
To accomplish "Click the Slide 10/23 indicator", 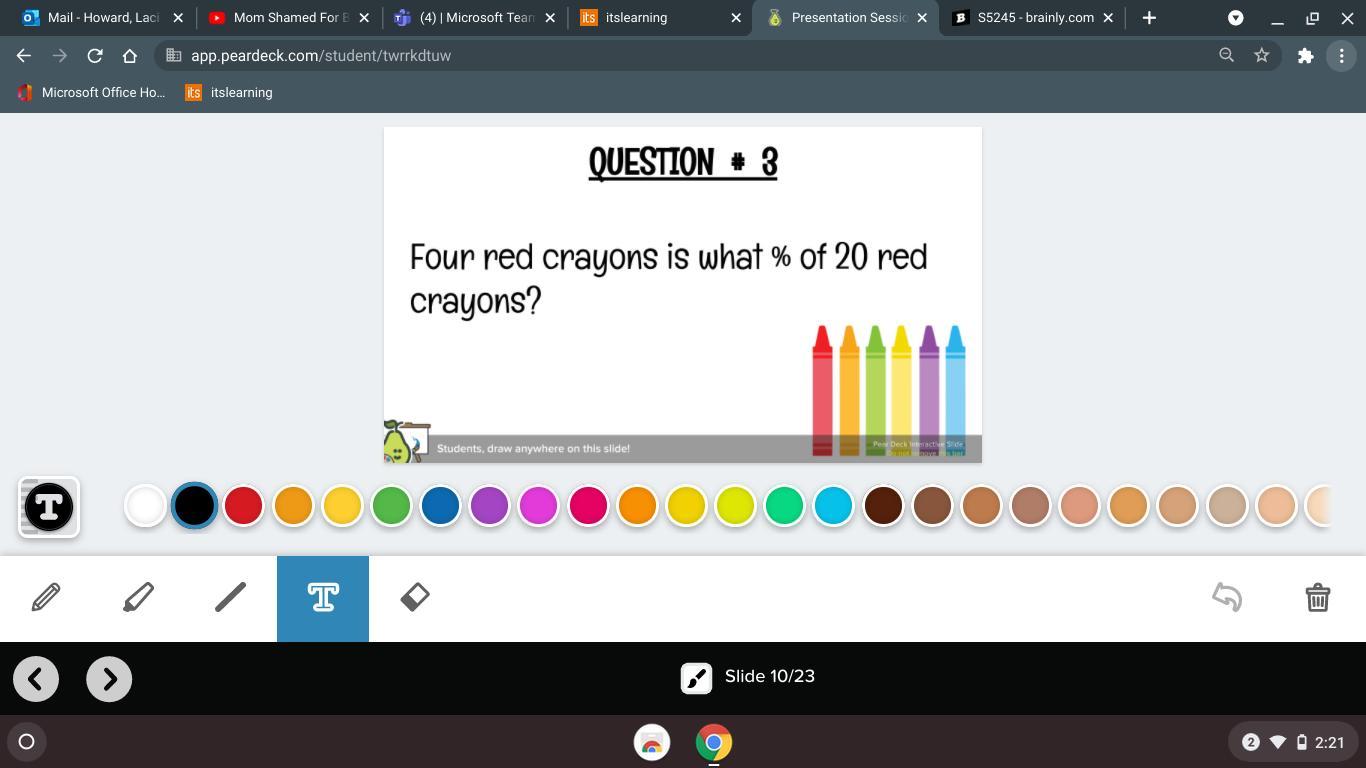I will click(x=770, y=677).
